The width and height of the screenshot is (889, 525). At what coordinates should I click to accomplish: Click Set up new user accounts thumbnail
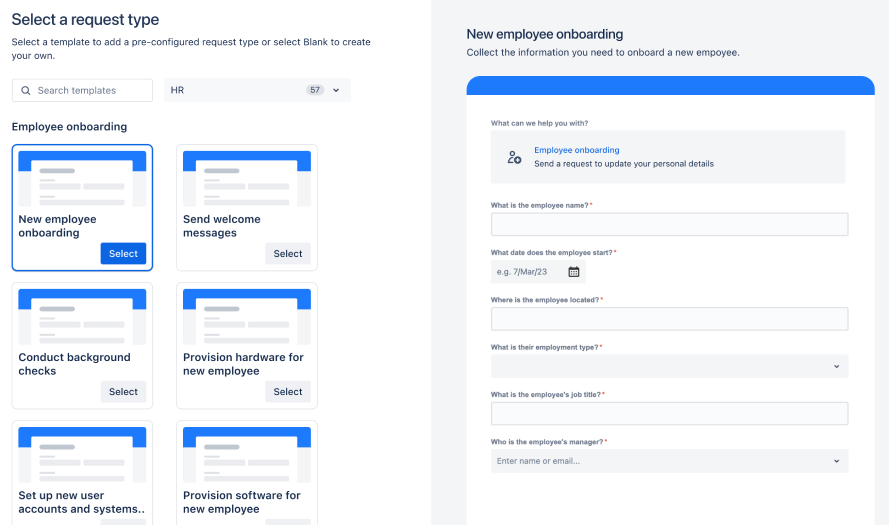pos(82,454)
